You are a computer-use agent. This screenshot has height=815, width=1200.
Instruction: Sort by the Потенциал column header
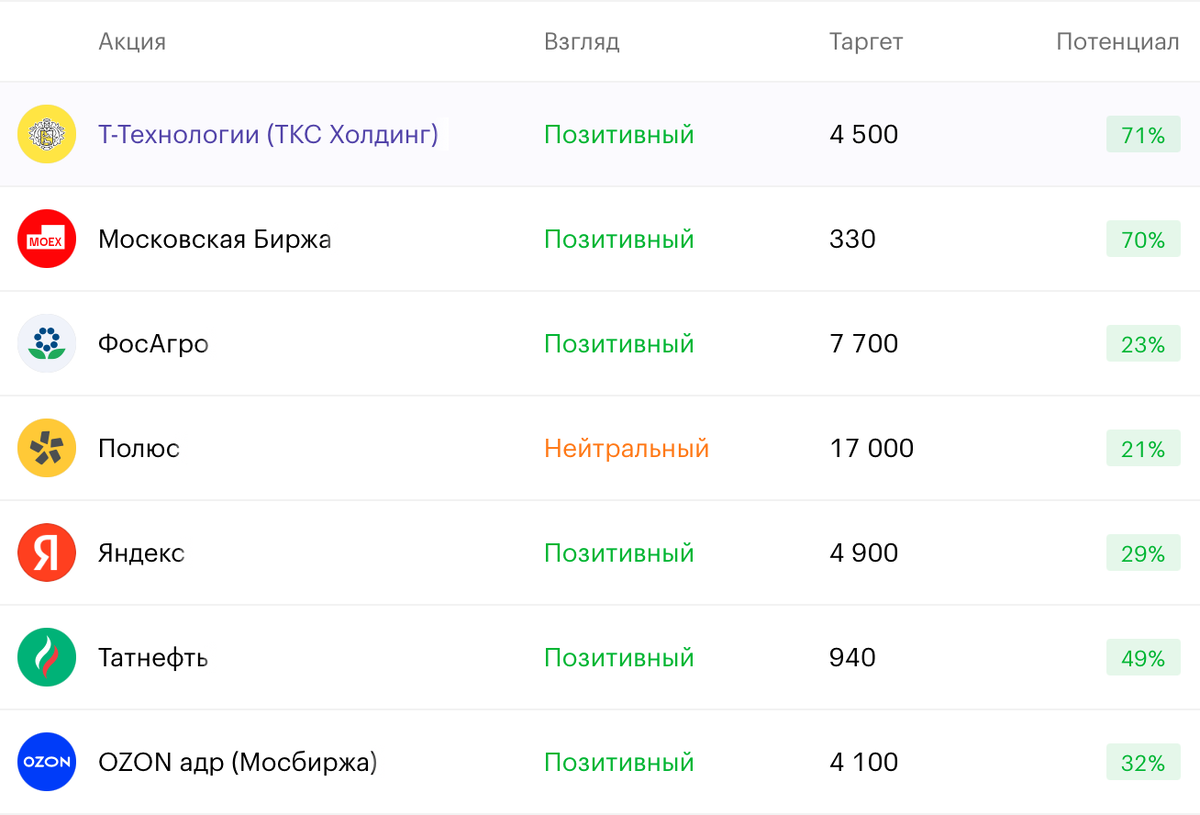click(x=1117, y=42)
